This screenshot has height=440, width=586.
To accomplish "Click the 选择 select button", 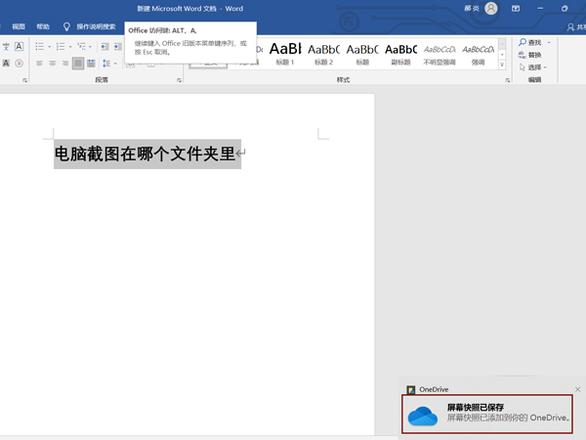I will (532, 67).
